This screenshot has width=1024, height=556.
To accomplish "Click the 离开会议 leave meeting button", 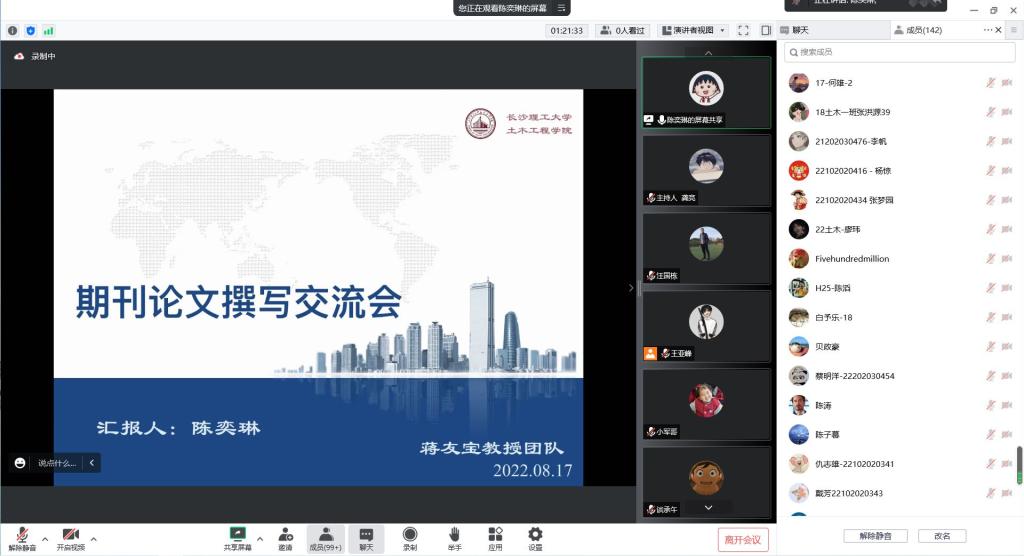I will (x=743, y=540).
